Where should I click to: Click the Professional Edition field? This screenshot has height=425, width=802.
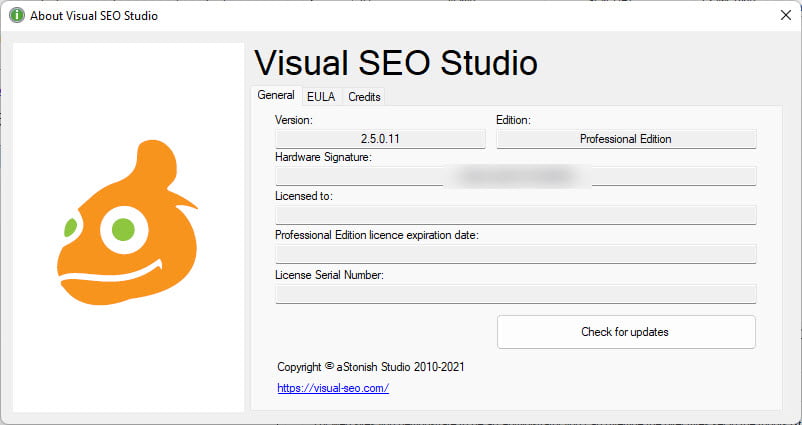pos(626,139)
